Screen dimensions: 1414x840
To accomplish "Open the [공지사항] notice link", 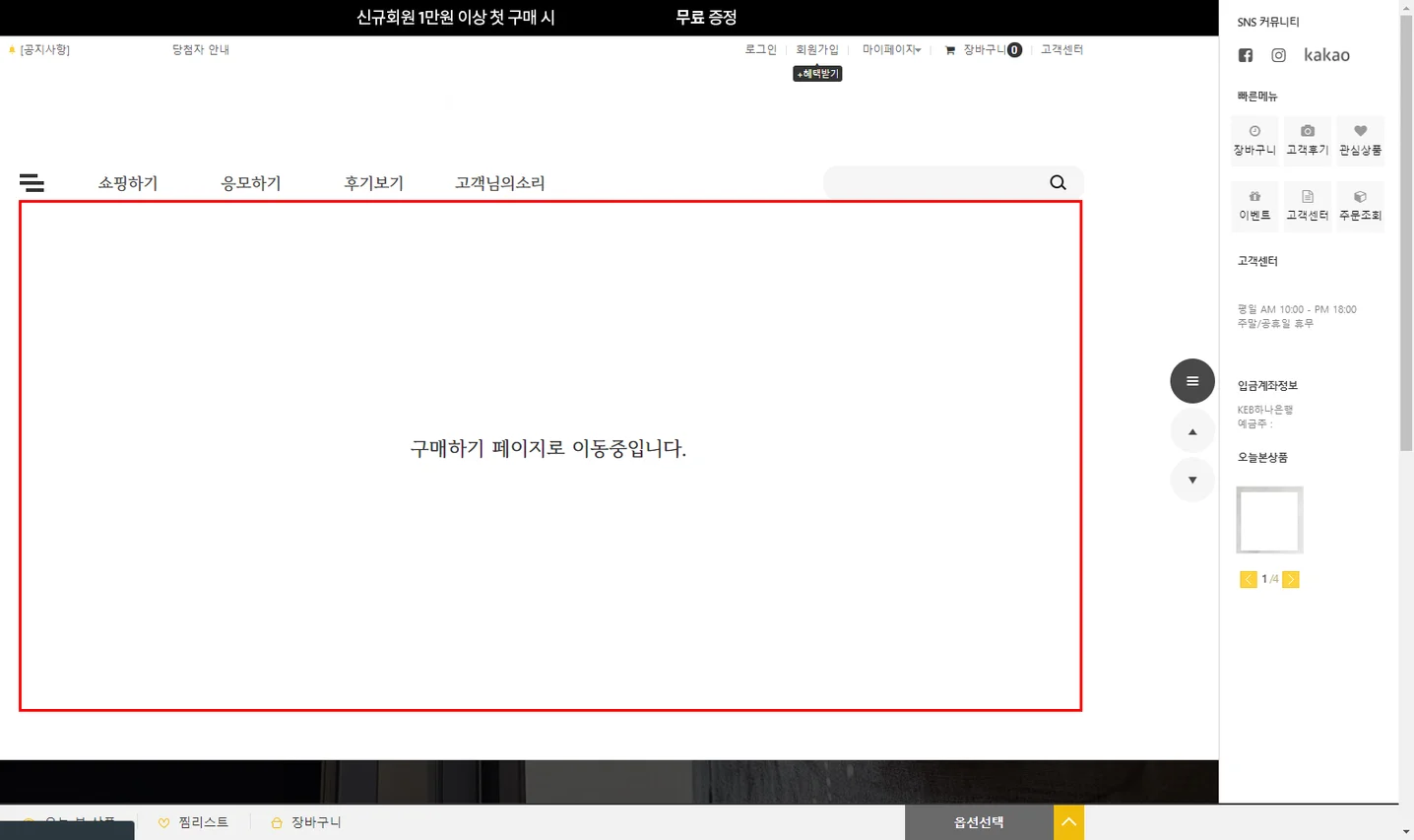I will coord(44,49).
